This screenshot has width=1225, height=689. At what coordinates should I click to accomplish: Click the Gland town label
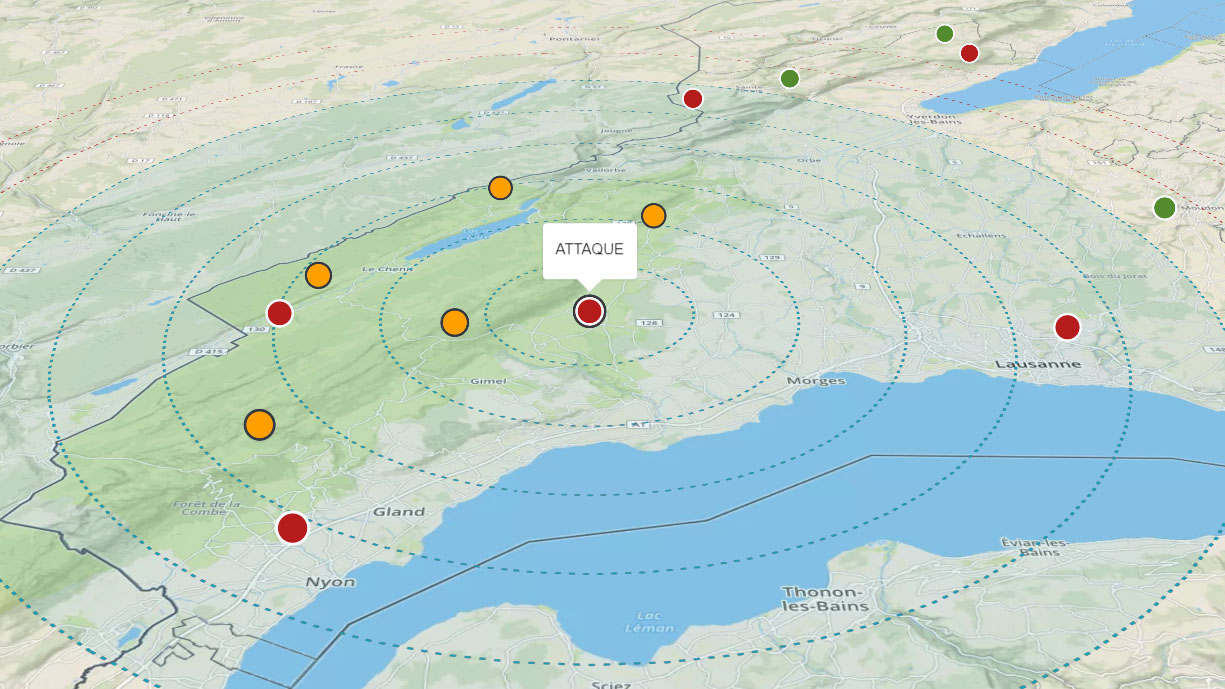(x=398, y=512)
